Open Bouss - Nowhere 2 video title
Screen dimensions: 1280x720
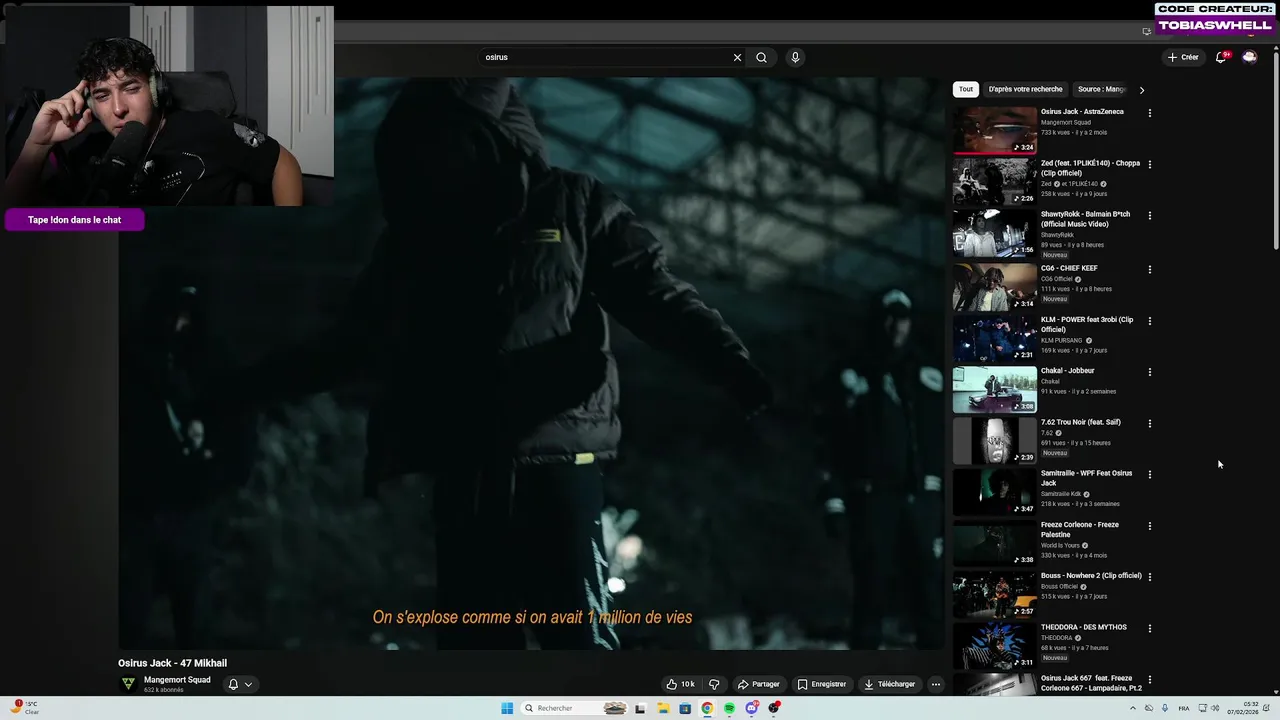1091,576
